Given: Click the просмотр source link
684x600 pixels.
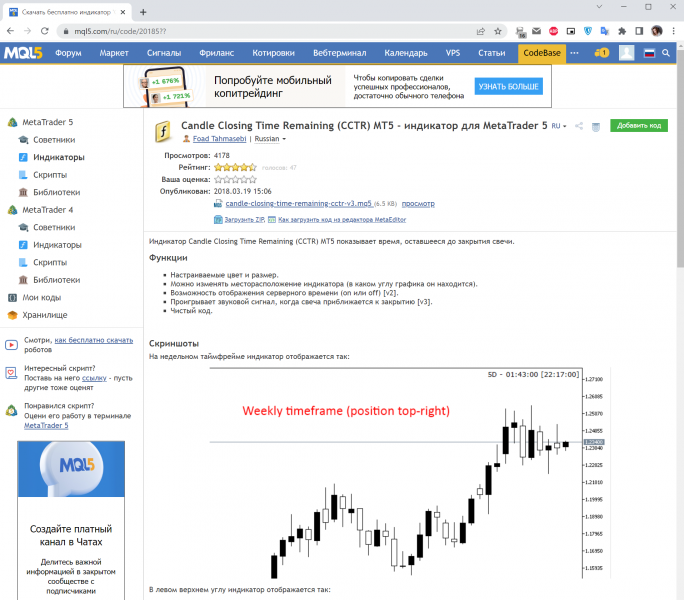Looking at the screenshot, I should tap(418, 203).
